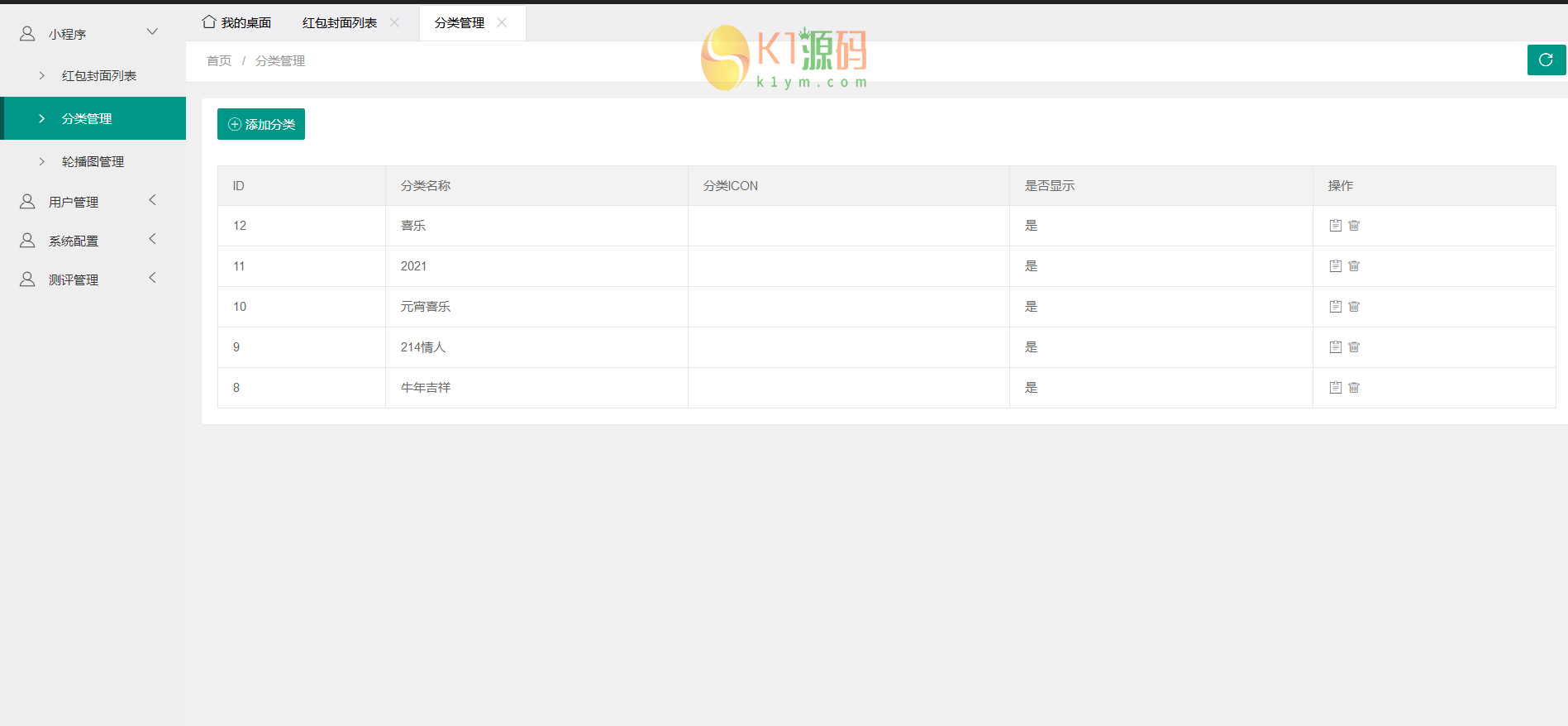
Task: Open the 测评管理 menu
Action: tap(93, 279)
